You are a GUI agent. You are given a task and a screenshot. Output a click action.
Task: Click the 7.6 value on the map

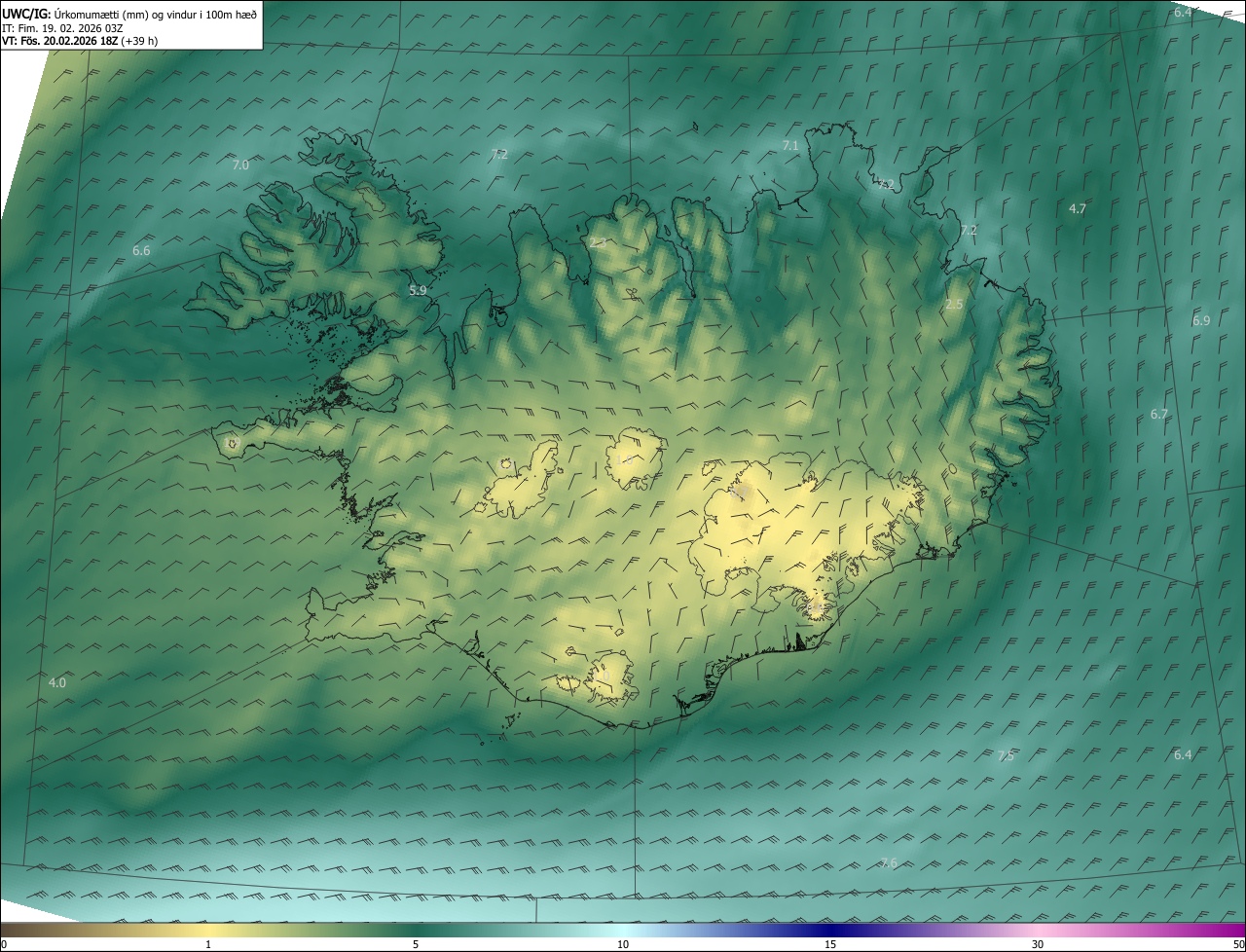889,863
